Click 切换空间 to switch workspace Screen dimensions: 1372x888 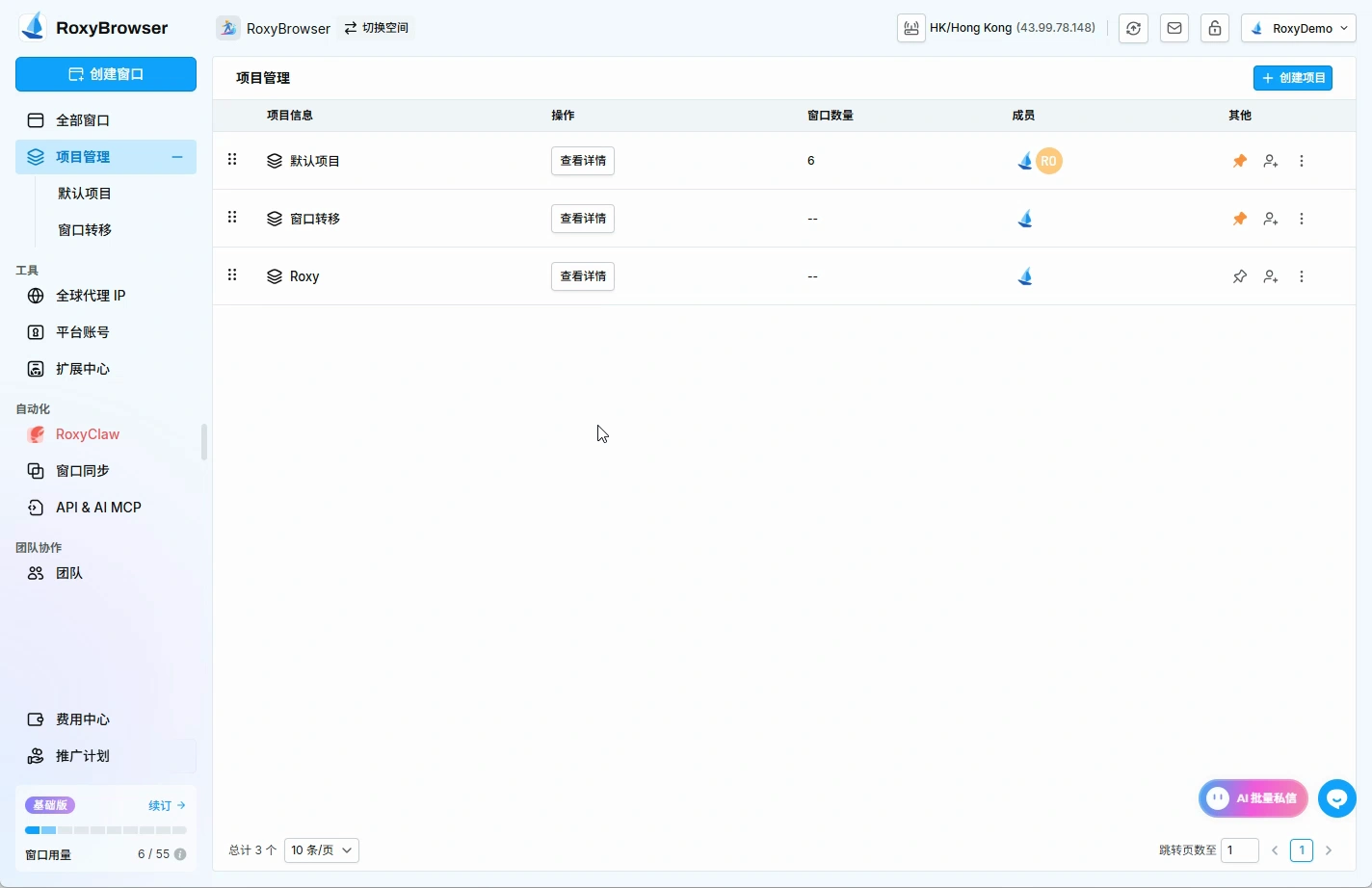[x=377, y=28]
